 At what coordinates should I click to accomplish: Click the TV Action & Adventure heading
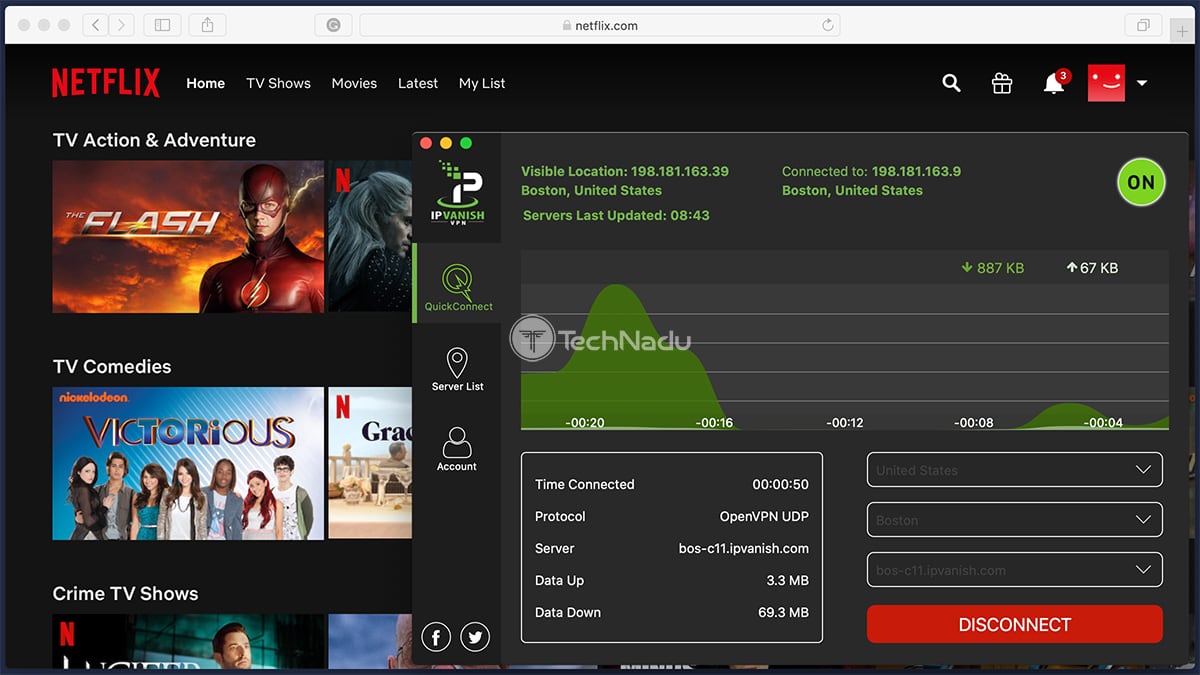[154, 140]
